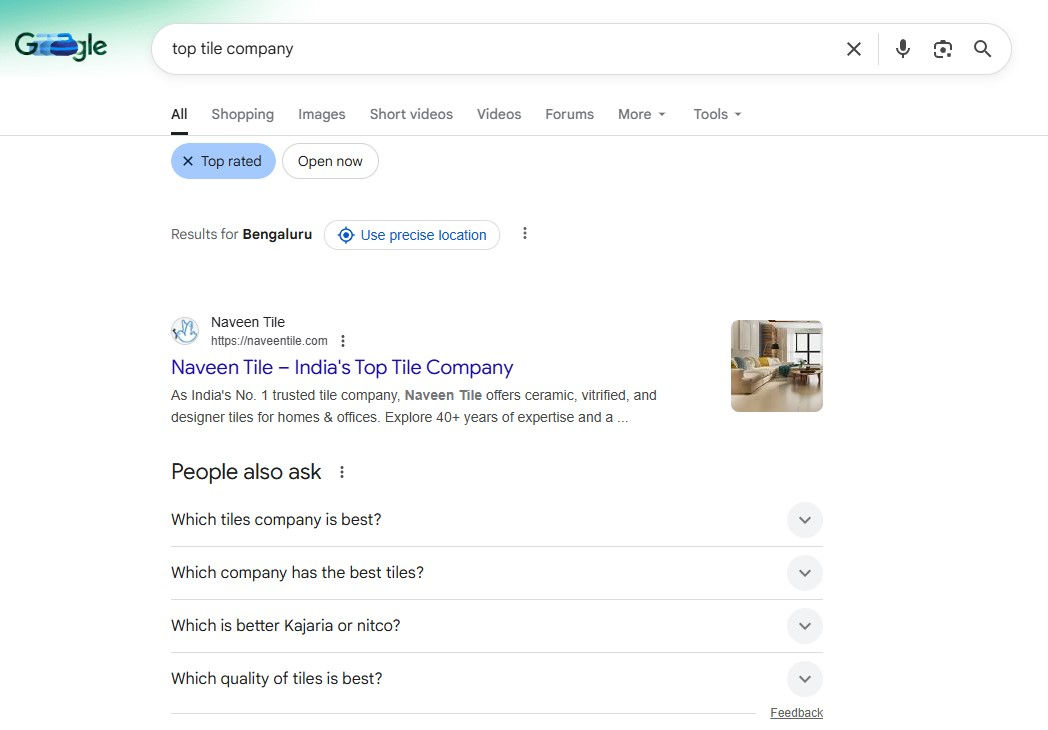Remove the Top rated filter chip
The height and width of the screenshot is (730, 1048).
223,161
